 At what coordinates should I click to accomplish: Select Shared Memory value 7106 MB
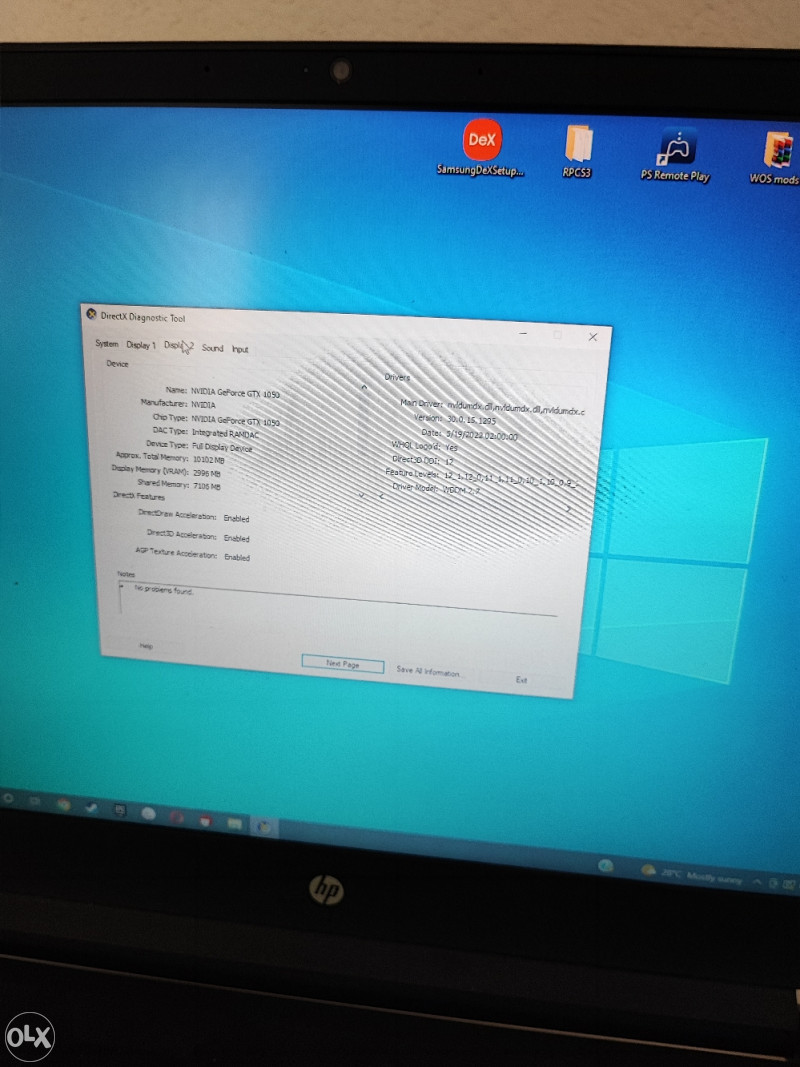pos(207,487)
